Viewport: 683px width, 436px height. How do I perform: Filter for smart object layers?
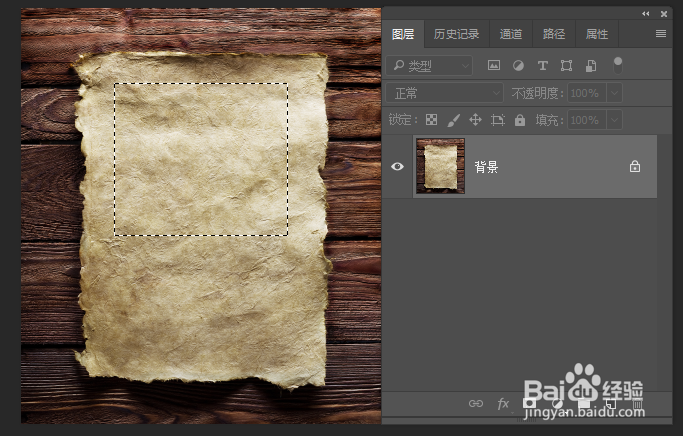coord(591,65)
